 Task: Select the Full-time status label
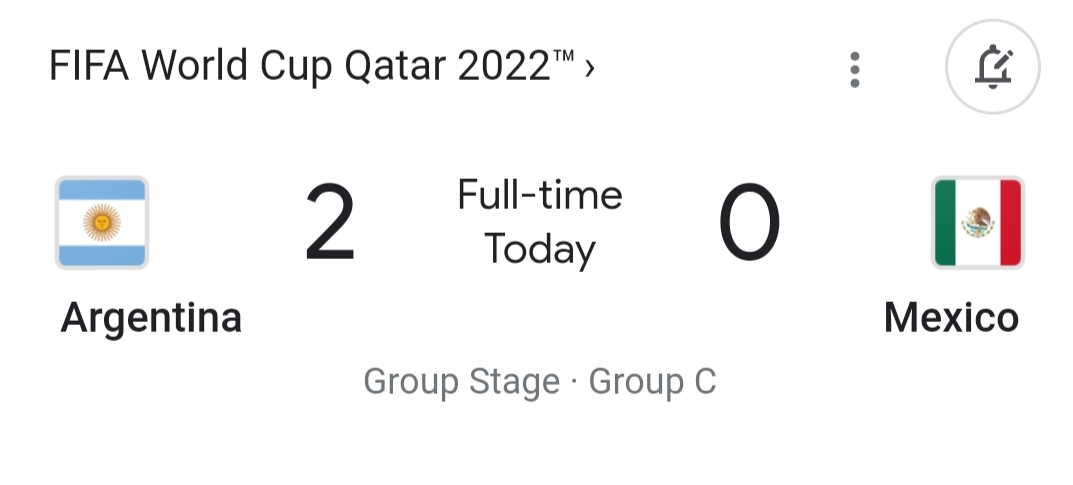point(540,195)
